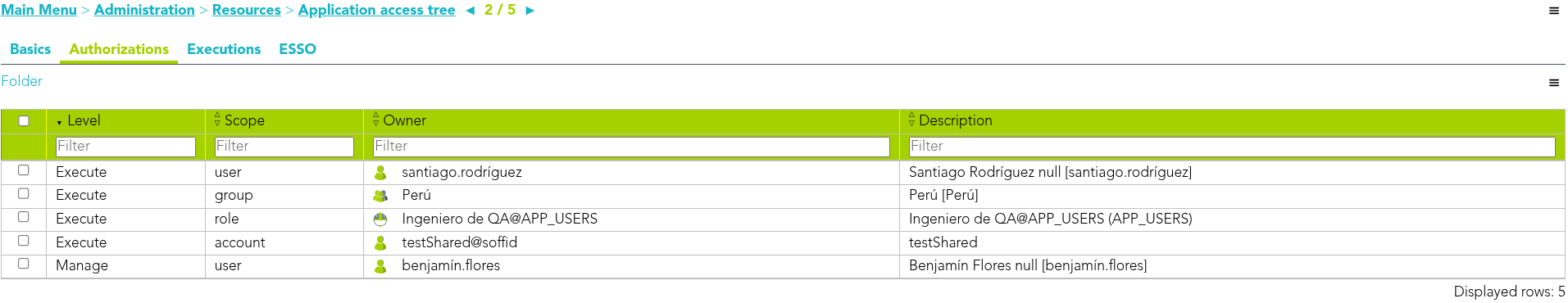Toggle the select-all header checkbox
Image resolution: width=1568 pixels, height=303 pixels.
pyautogui.click(x=24, y=121)
